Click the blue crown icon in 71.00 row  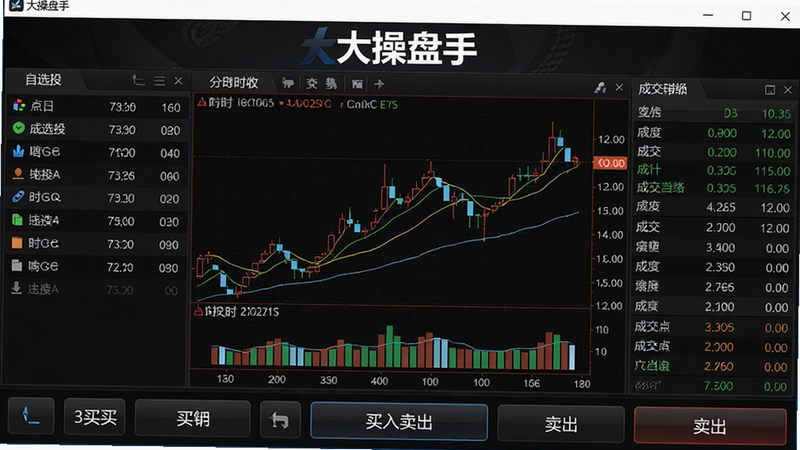tap(18, 151)
